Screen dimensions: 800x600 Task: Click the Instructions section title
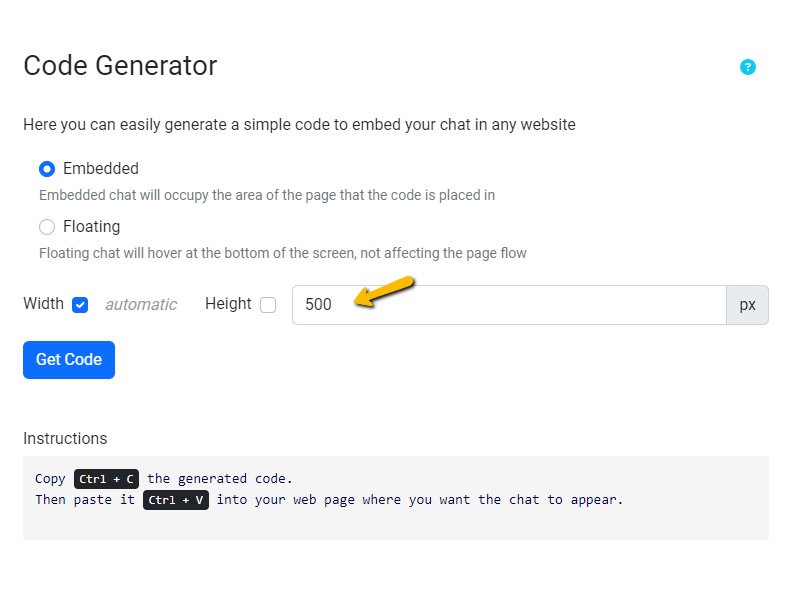click(x=65, y=438)
